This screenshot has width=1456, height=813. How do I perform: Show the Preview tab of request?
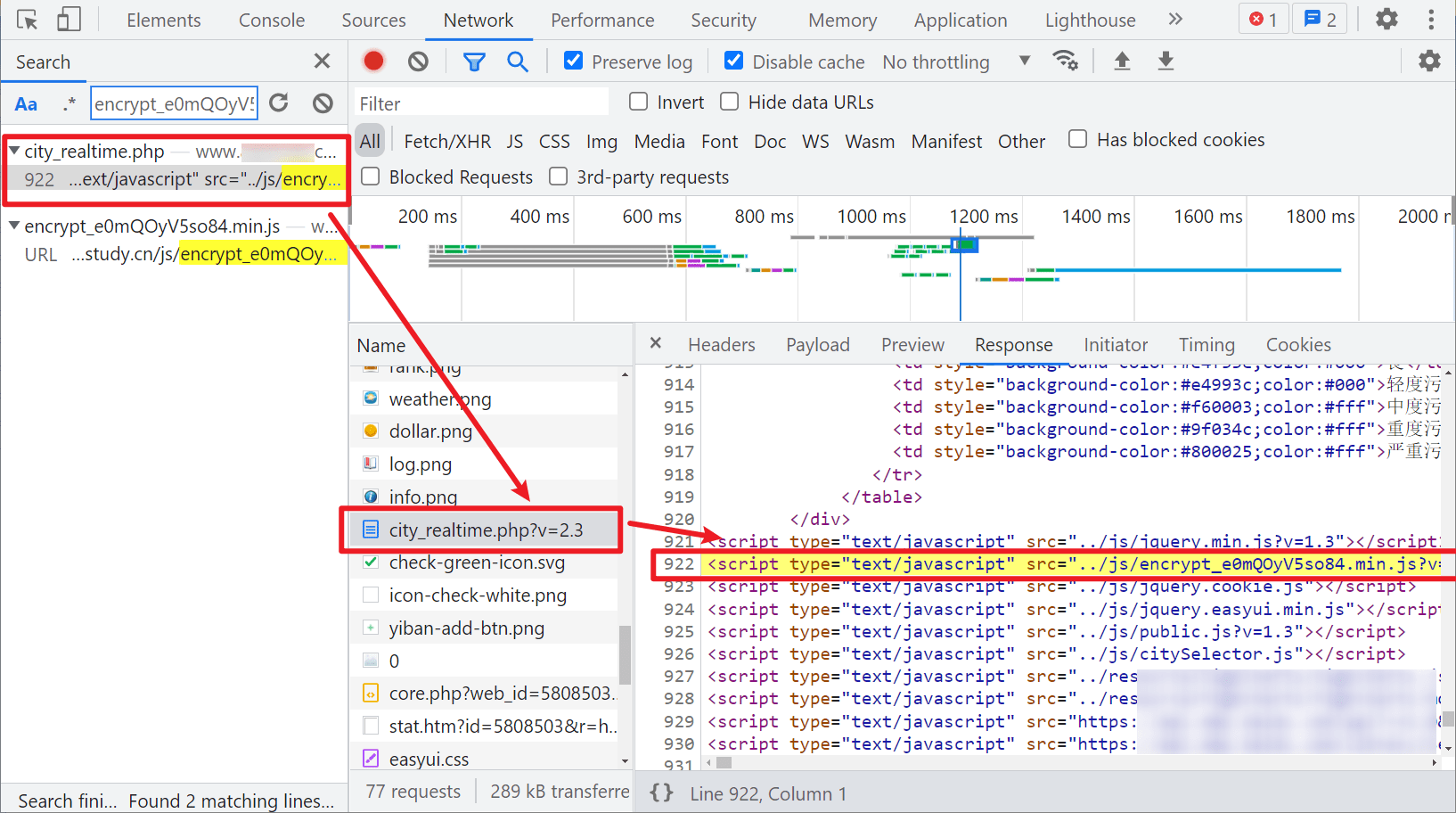912,344
